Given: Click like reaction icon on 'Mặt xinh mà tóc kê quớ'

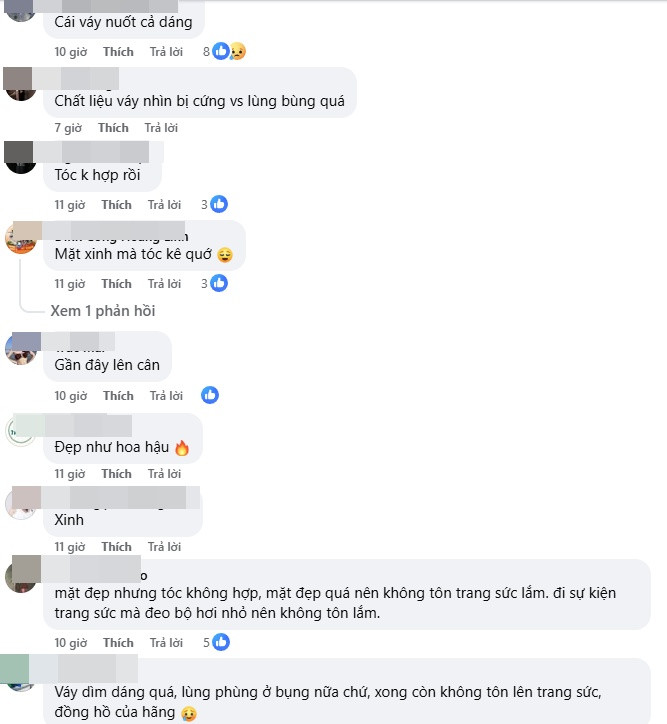Looking at the screenshot, I should point(219,283).
